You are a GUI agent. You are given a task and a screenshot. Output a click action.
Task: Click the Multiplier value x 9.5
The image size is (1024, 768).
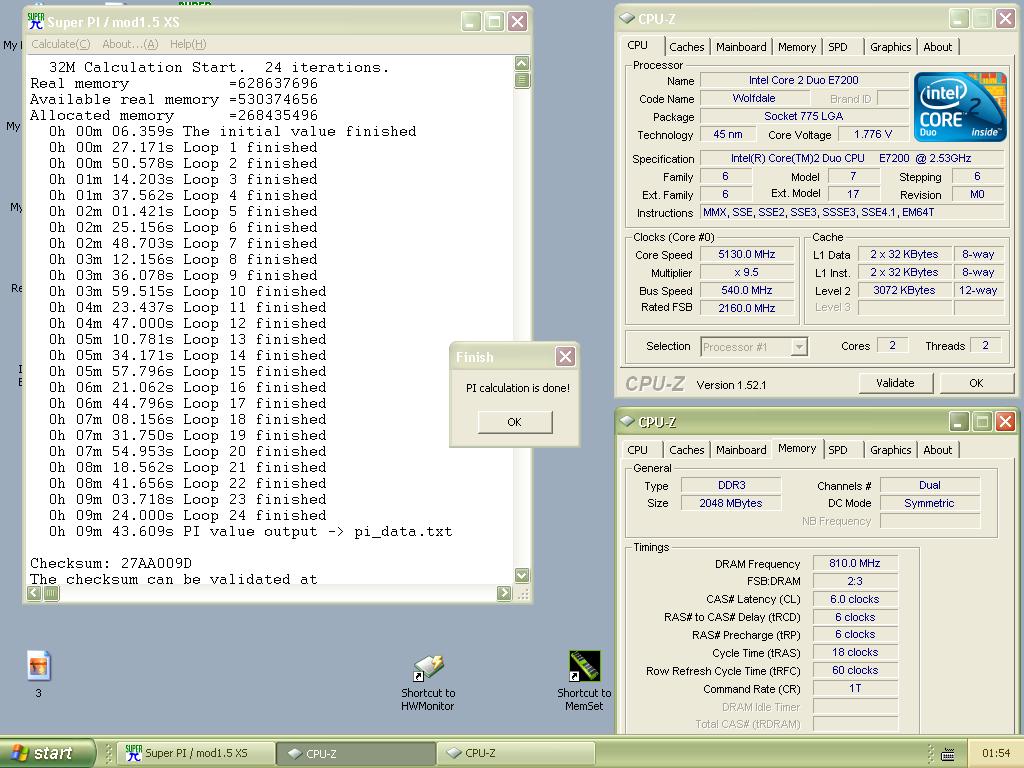coord(746,272)
